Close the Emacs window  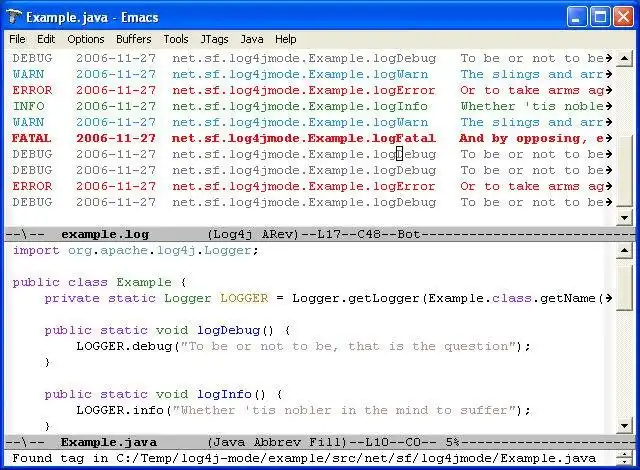point(623,17)
